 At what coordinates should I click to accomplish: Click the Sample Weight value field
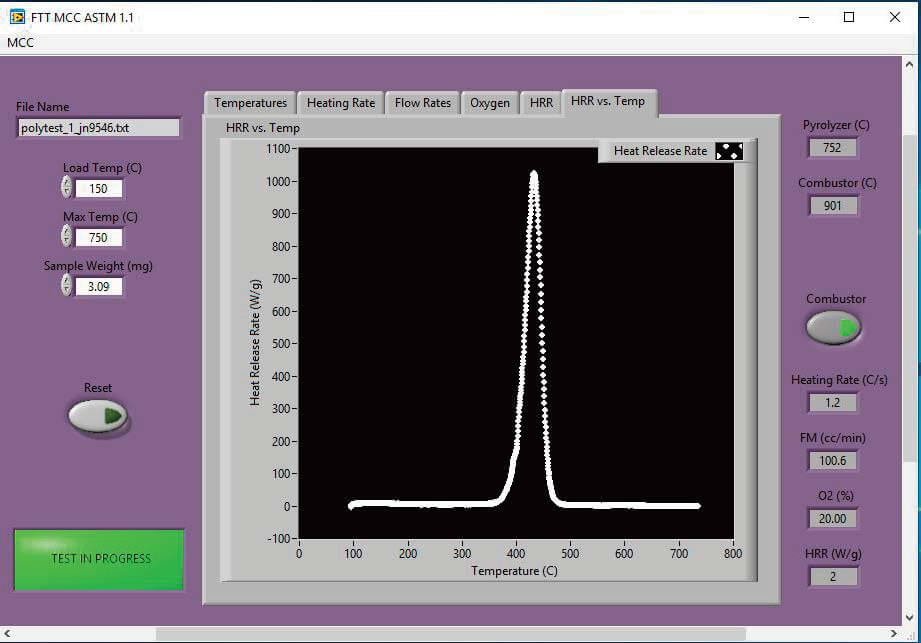[98, 287]
